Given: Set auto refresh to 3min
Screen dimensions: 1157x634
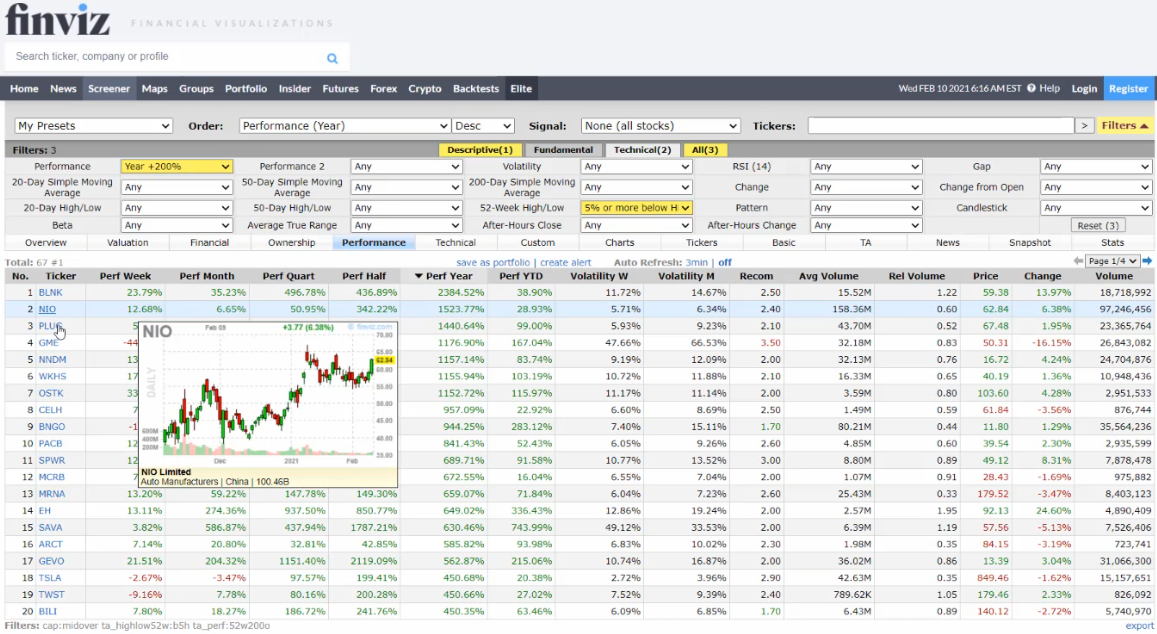Looking at the screenshot, I should click(x=696, y=262).
